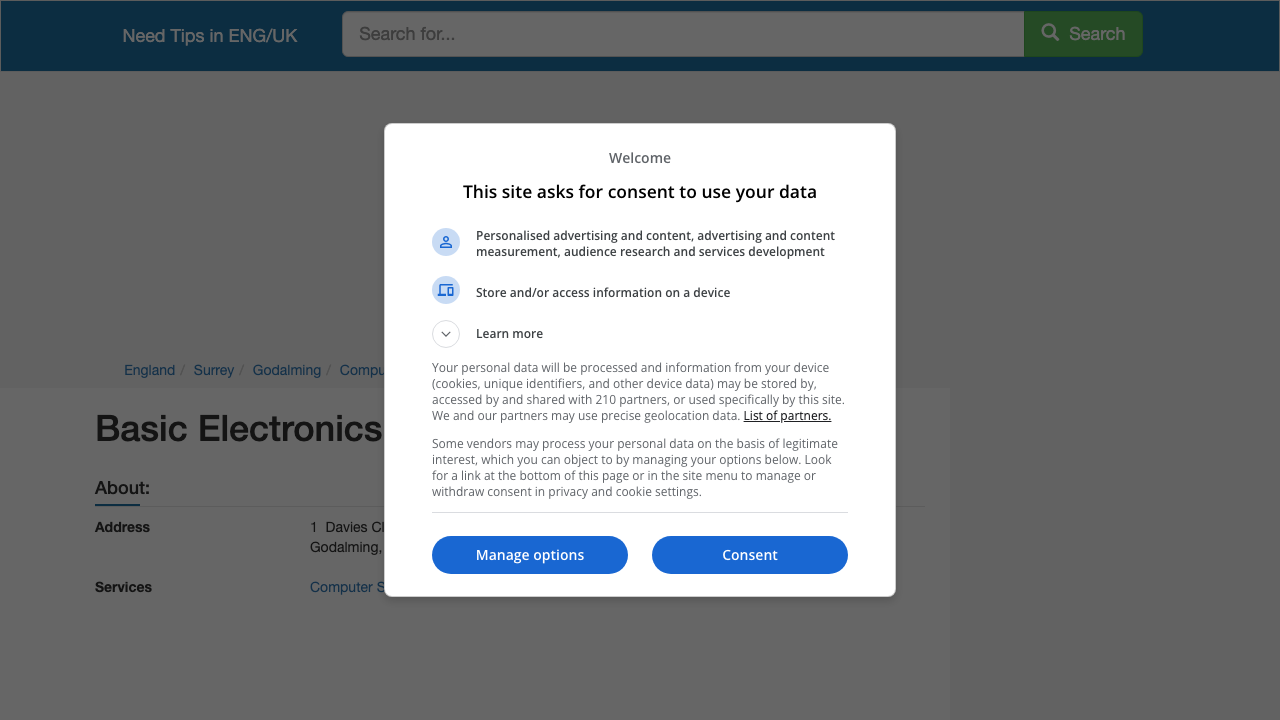Screen dimensions: 1280x720
Task: Click the Need Tips in ENG/UK logo
Action: pyautogui.click(x=209, y=35)
